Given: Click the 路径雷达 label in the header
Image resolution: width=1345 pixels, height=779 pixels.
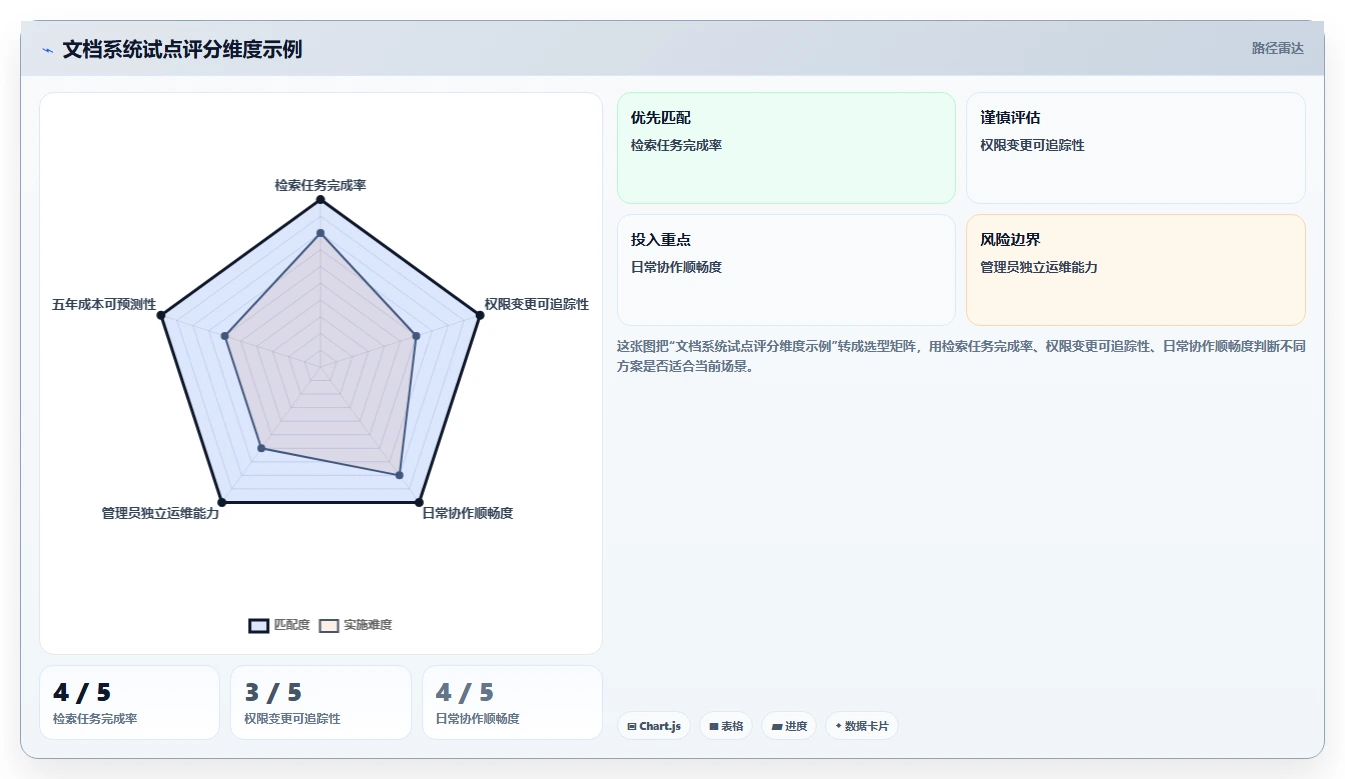Looking at the screenshot, I should (x=1277, y=48).
